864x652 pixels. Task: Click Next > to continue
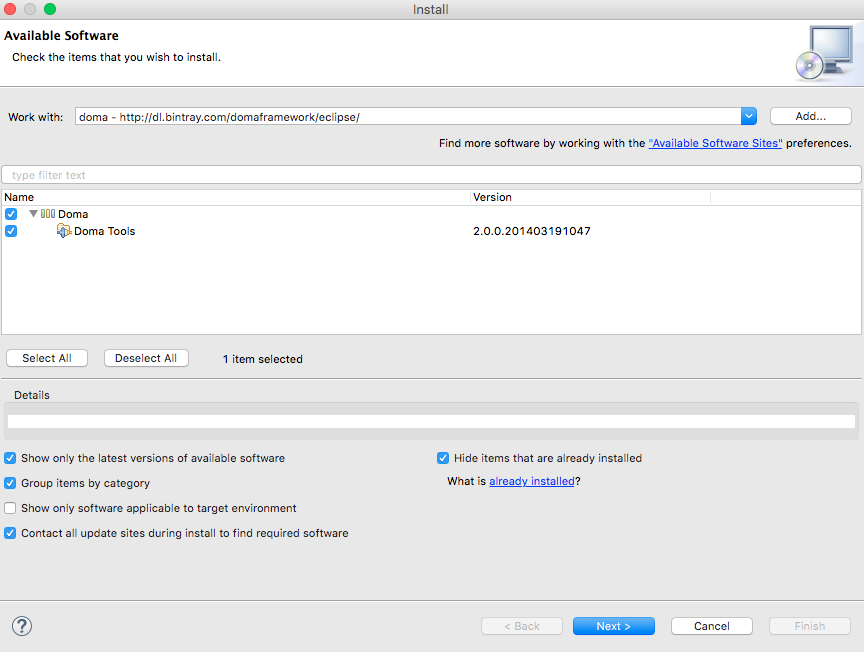[x=614, y=626]
